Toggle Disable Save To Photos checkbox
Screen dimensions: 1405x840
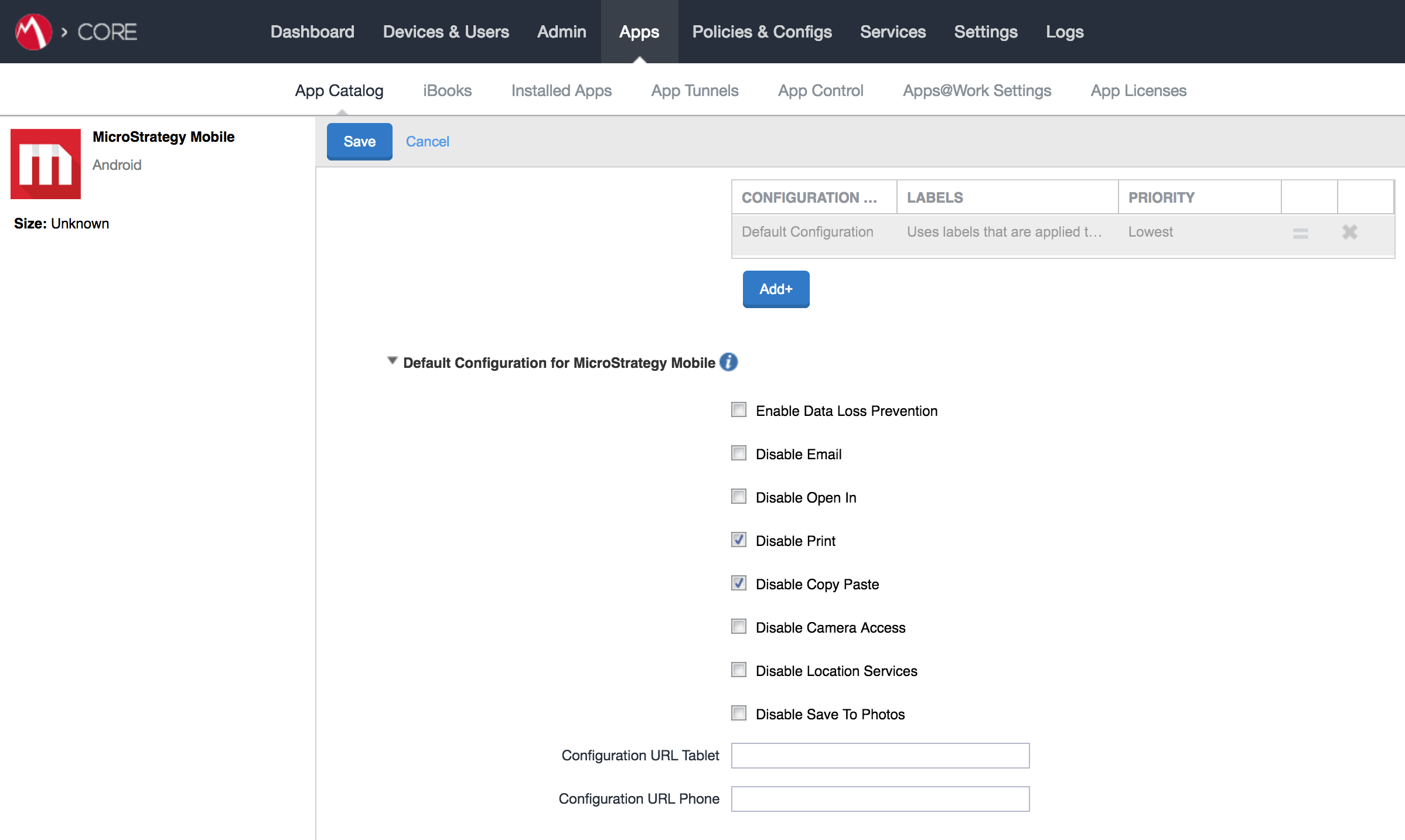click(x=739, y=713)
